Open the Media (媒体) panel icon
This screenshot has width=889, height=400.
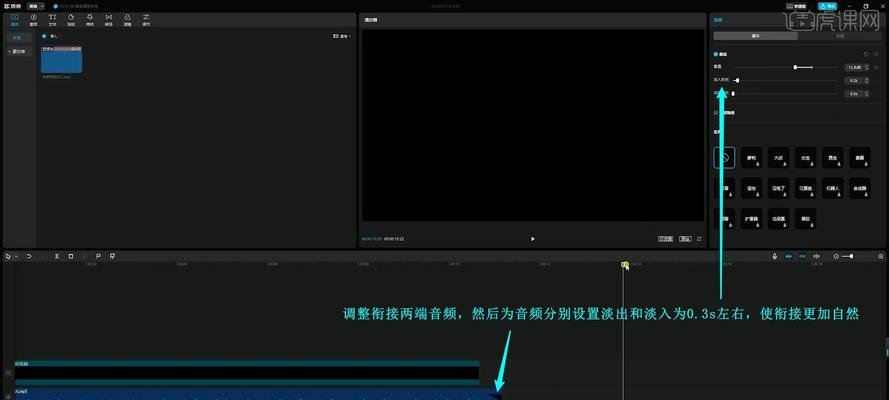pyautogui.click(x=14, y=20)
